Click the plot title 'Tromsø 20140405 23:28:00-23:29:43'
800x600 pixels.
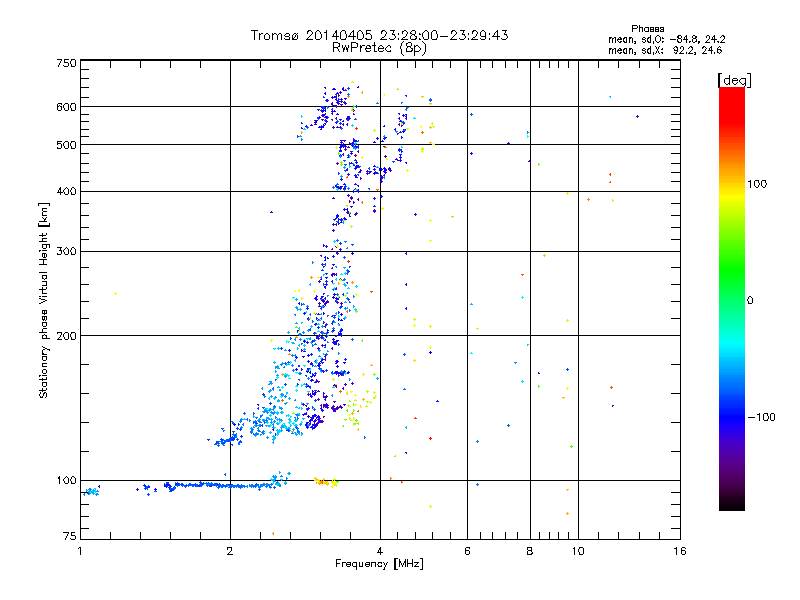point(379,35)
